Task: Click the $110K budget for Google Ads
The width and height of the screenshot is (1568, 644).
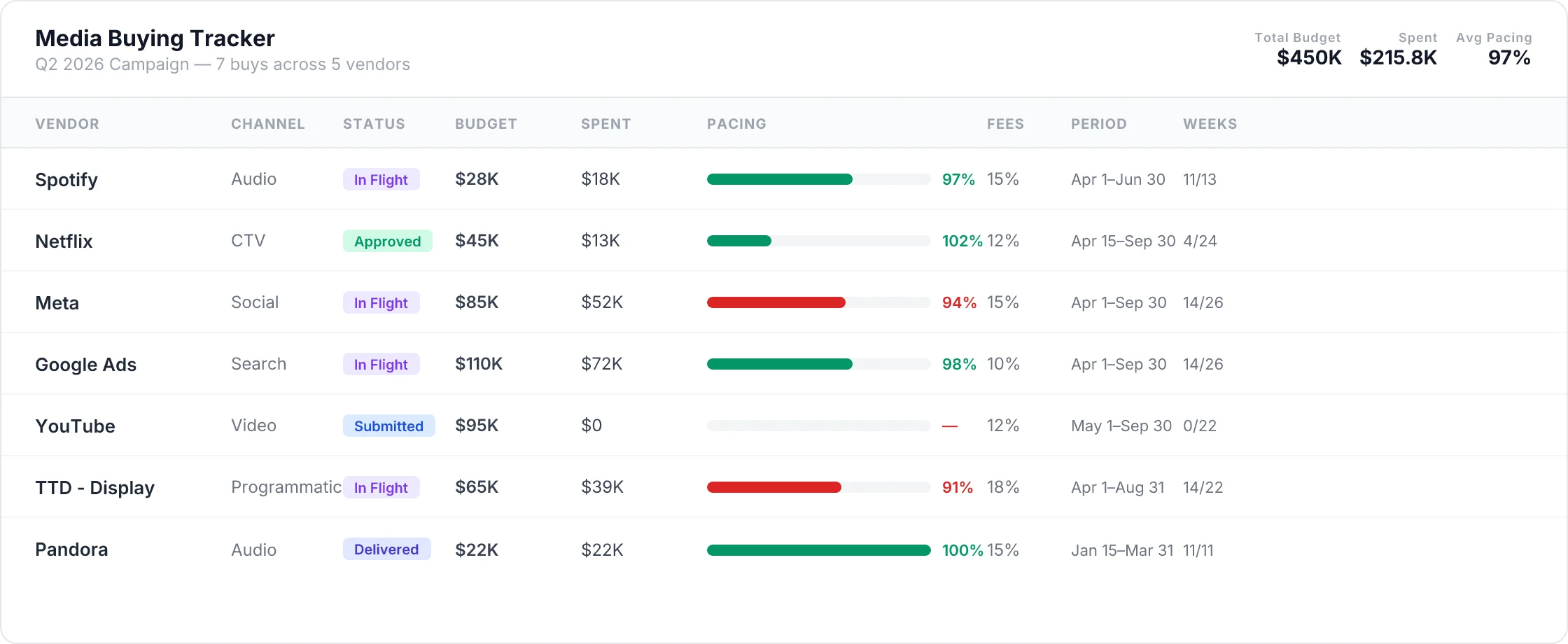Action: point(479,364)
